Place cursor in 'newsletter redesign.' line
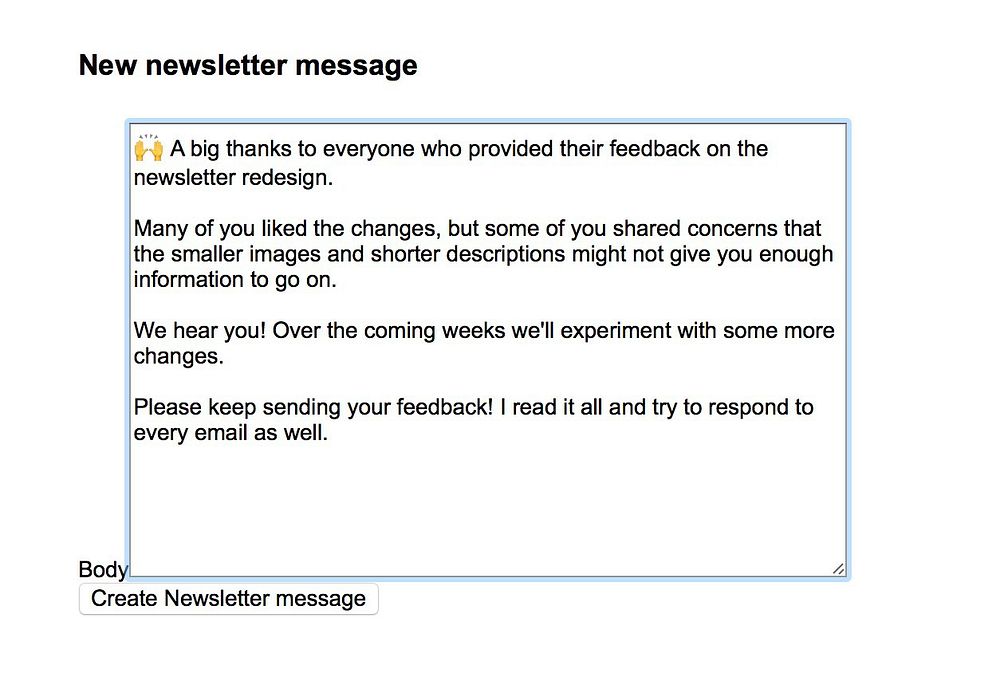1000x692 pixels. [233, 177]
